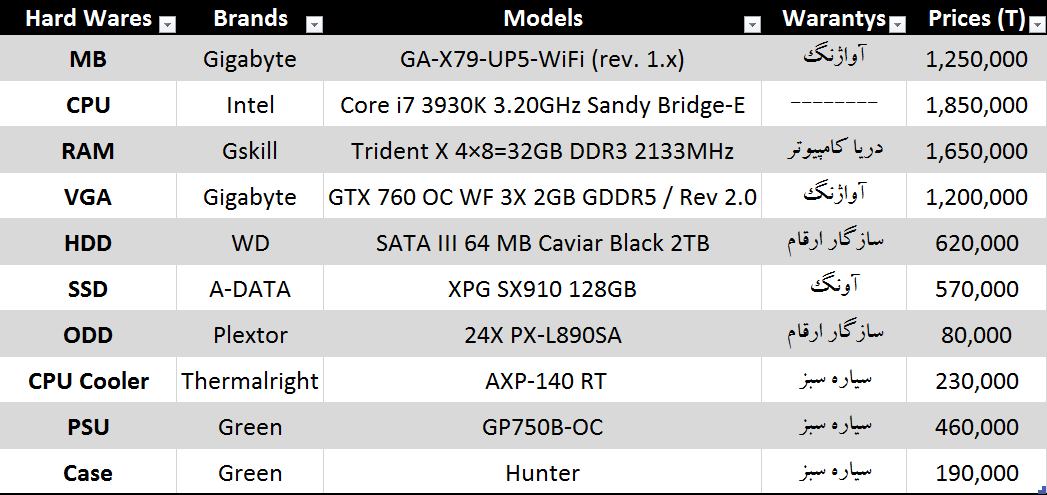Open the Warantys column filter dropdown
The width and height of the screenshot is (1047, 495).
click(897, 24)
